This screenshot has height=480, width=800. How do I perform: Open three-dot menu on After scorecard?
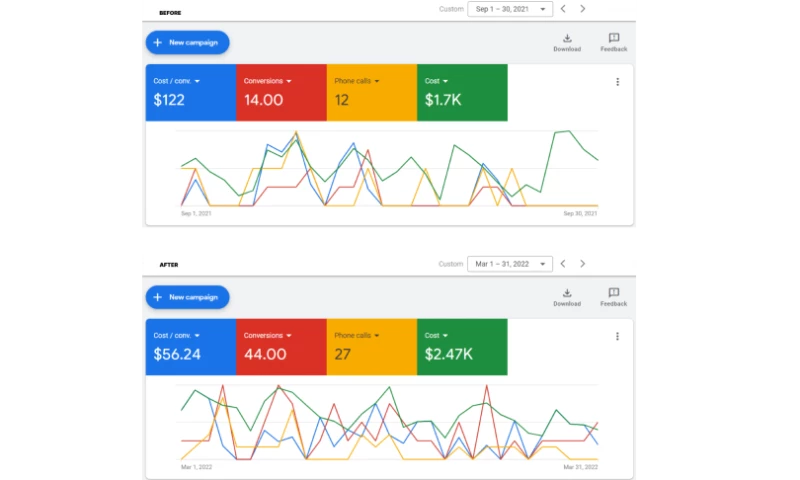coord(617,336)
